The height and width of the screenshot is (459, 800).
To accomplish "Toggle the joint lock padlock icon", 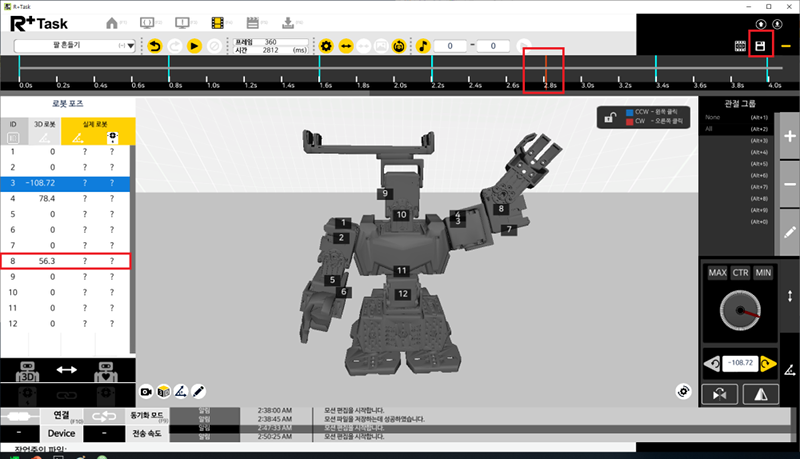I will [x=608, y=118].
